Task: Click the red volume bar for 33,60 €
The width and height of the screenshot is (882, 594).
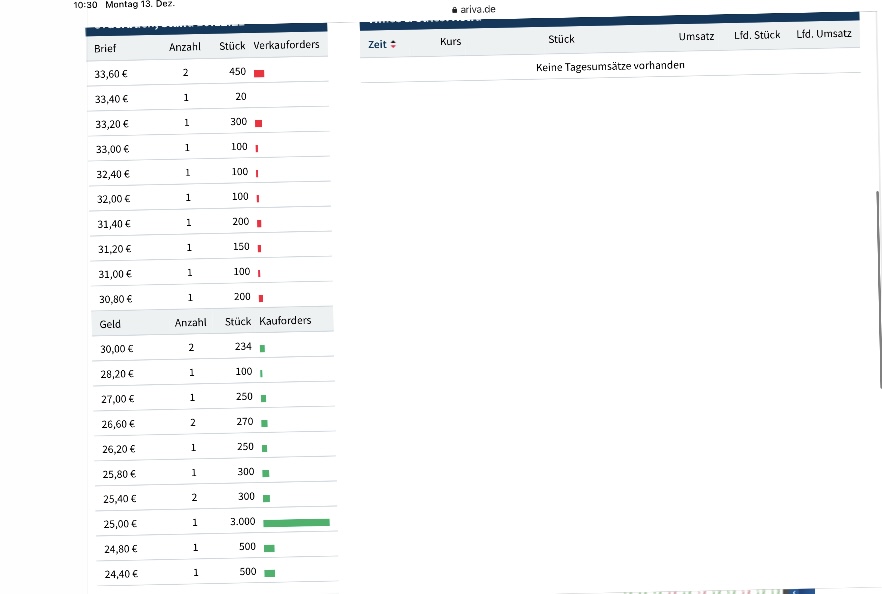Action: point(259,74)
